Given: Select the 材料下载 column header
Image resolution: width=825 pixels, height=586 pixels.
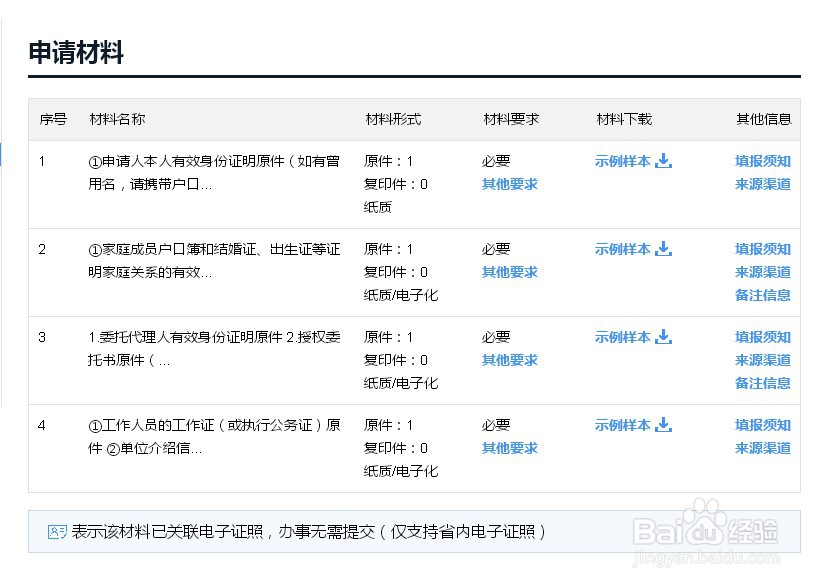Looking at the screenshot, I should [624, 119].
